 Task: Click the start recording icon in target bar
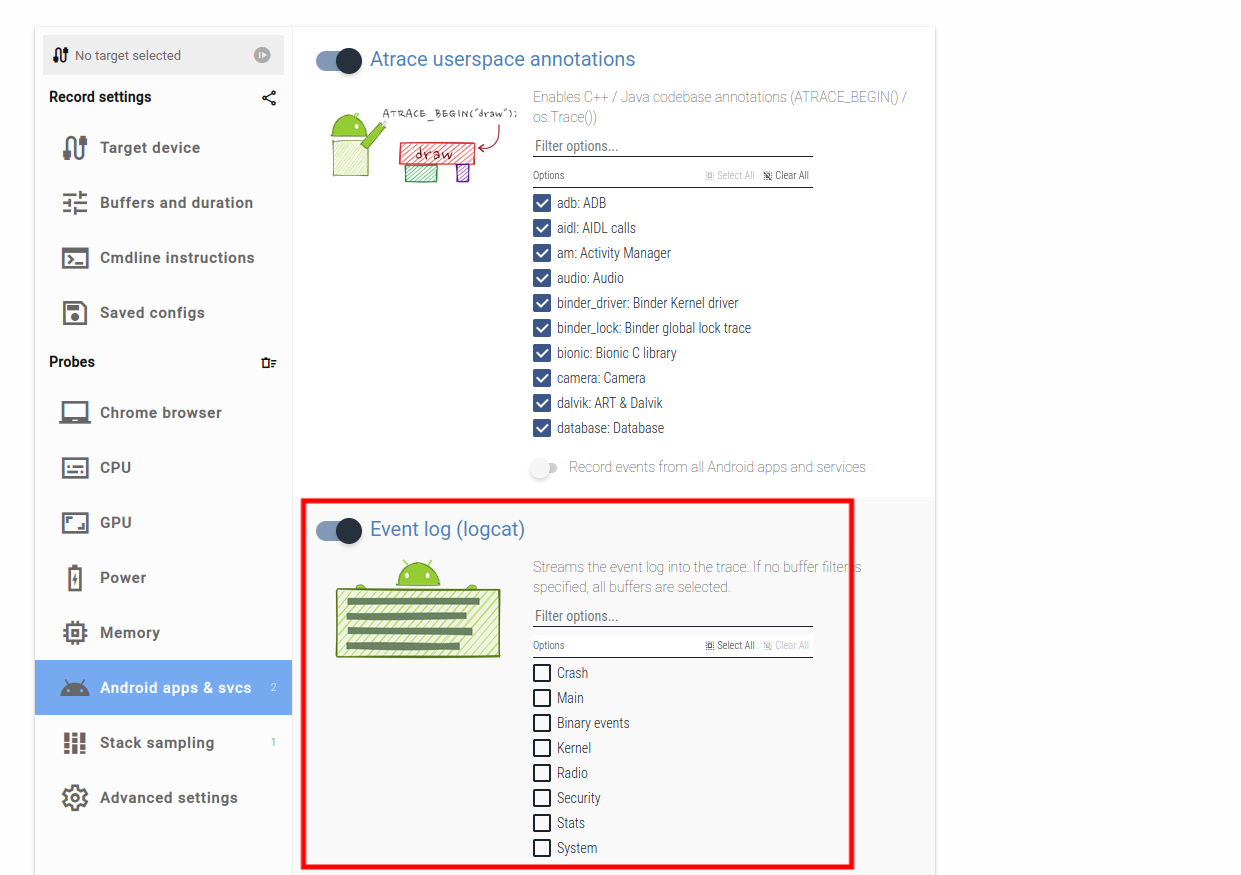(x=262, y=55)
